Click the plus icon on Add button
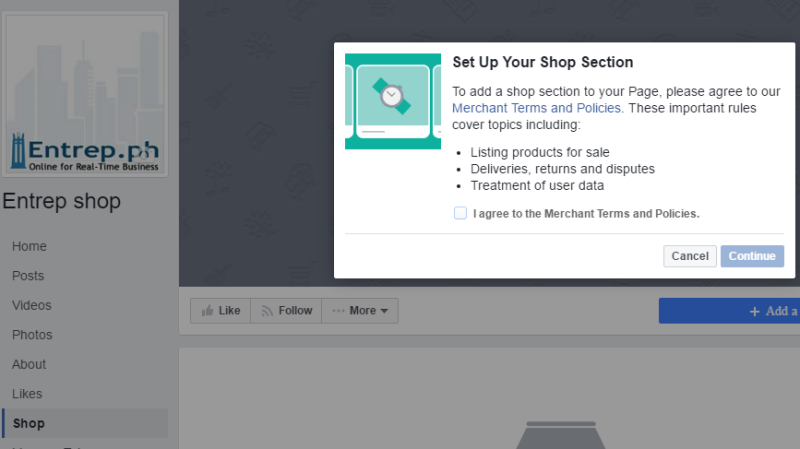 click(755, 311)
